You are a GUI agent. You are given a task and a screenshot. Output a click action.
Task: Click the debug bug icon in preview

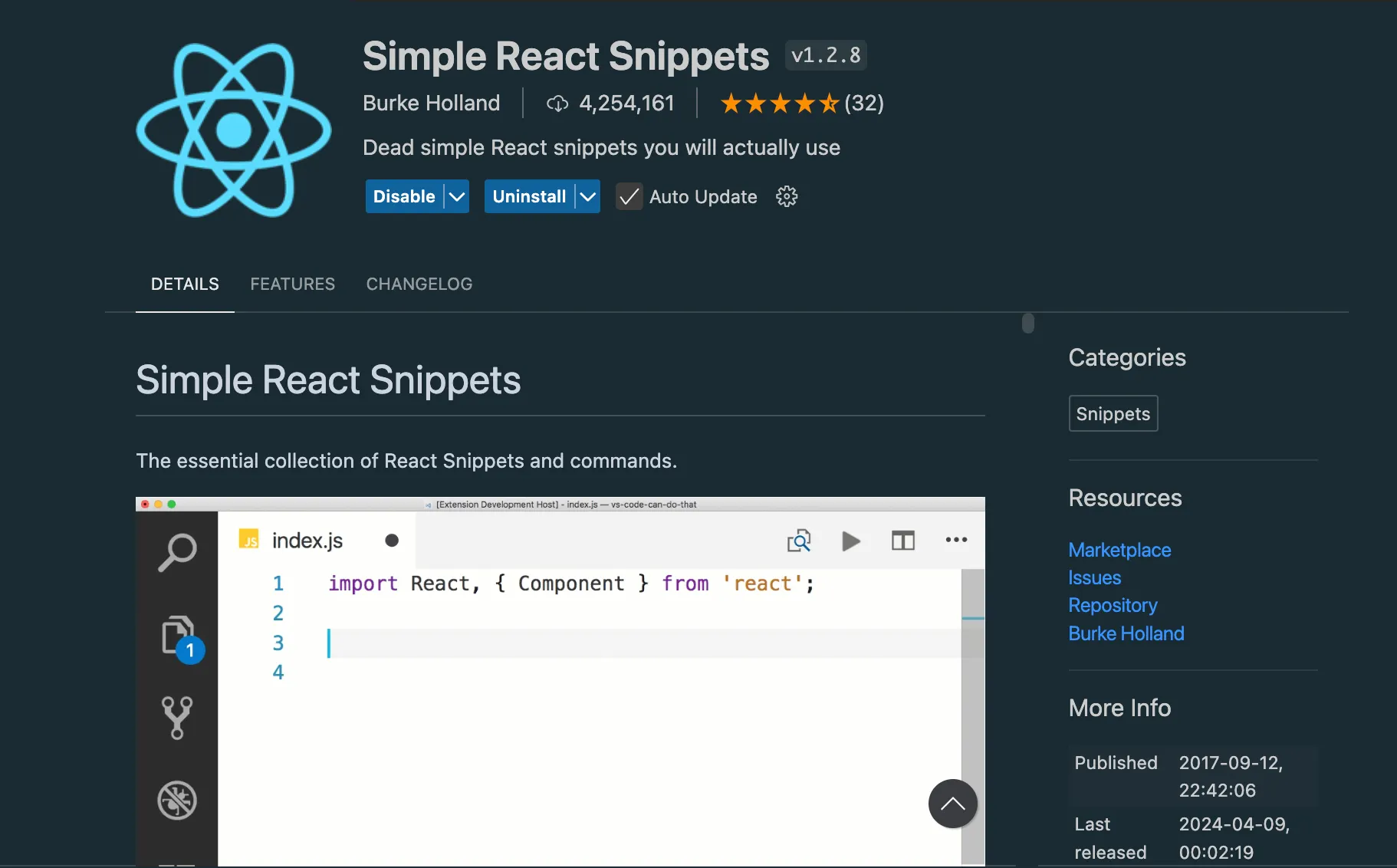coord(177,801)
